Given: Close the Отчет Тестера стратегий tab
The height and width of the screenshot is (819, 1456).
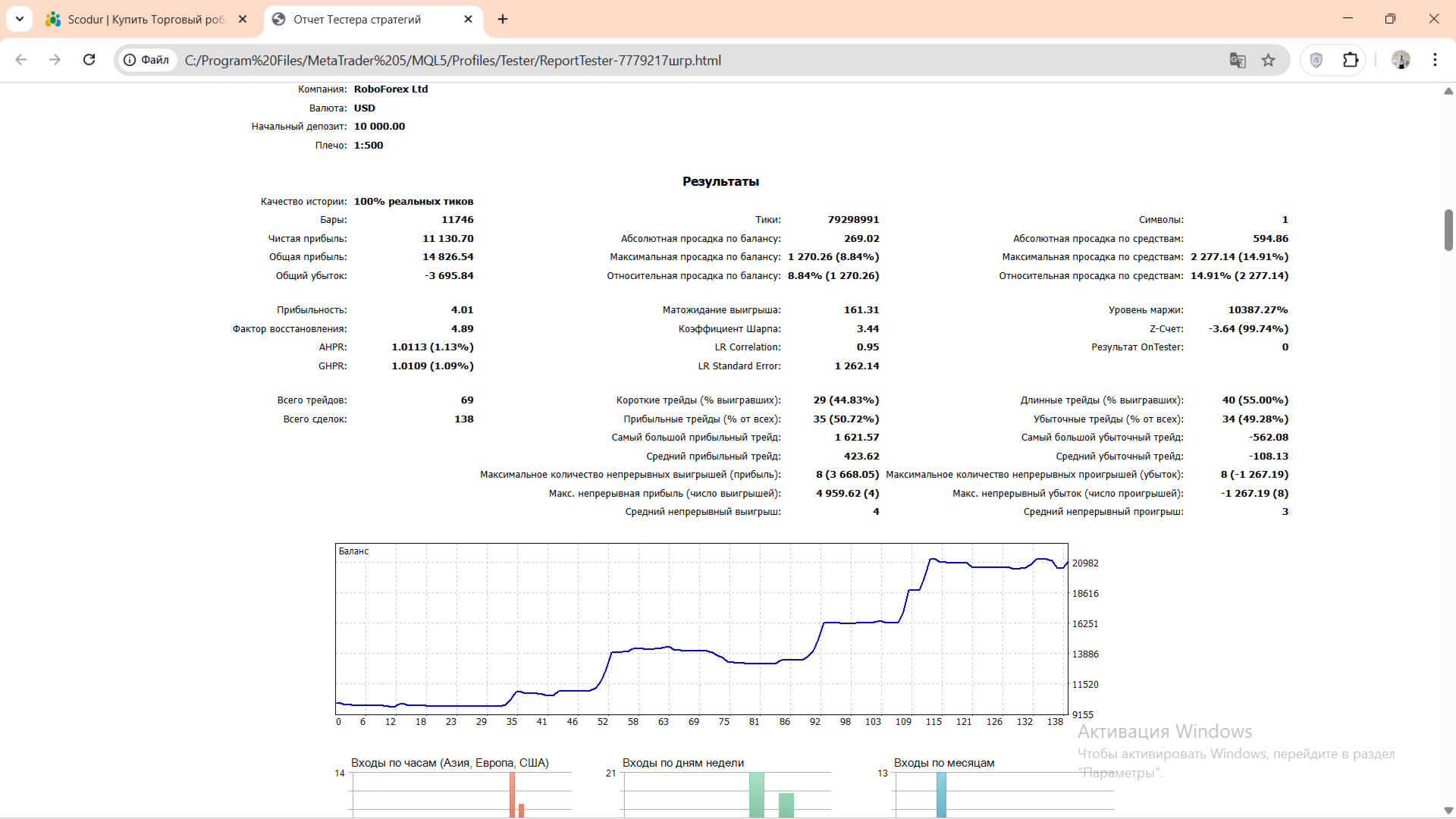Looking at the screenshot, I should [x=469, y=19].
